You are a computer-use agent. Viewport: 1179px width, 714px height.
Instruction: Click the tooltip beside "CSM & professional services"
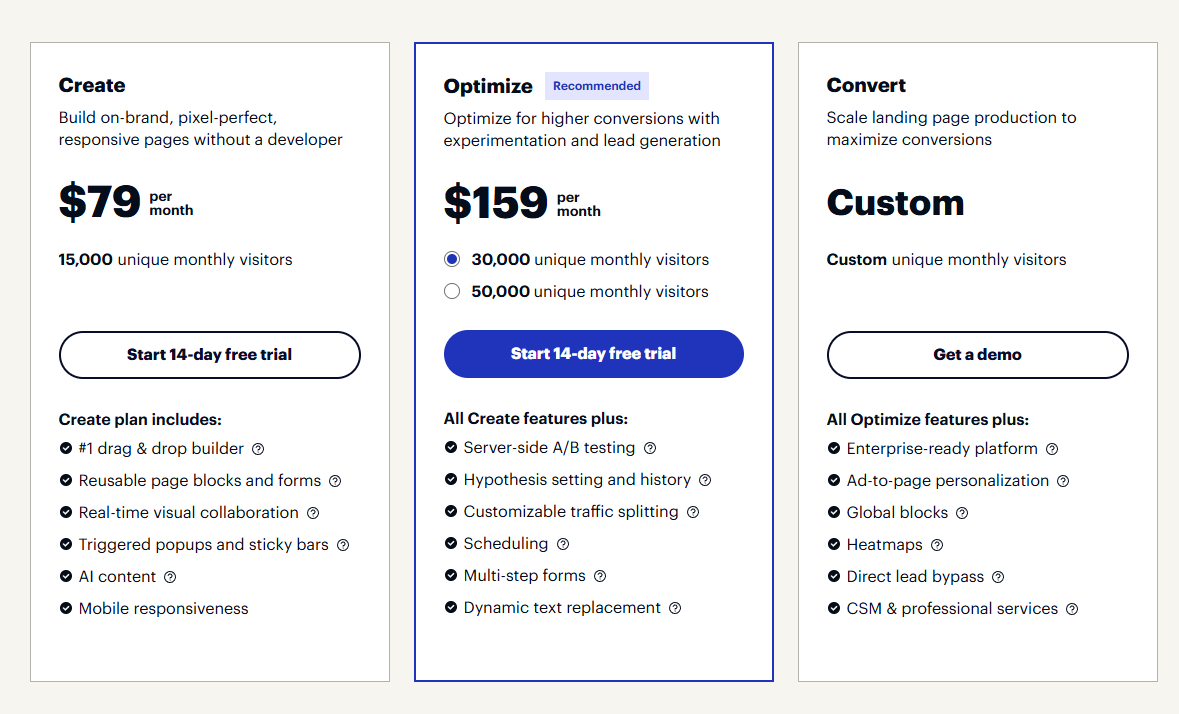point(1072,608)
